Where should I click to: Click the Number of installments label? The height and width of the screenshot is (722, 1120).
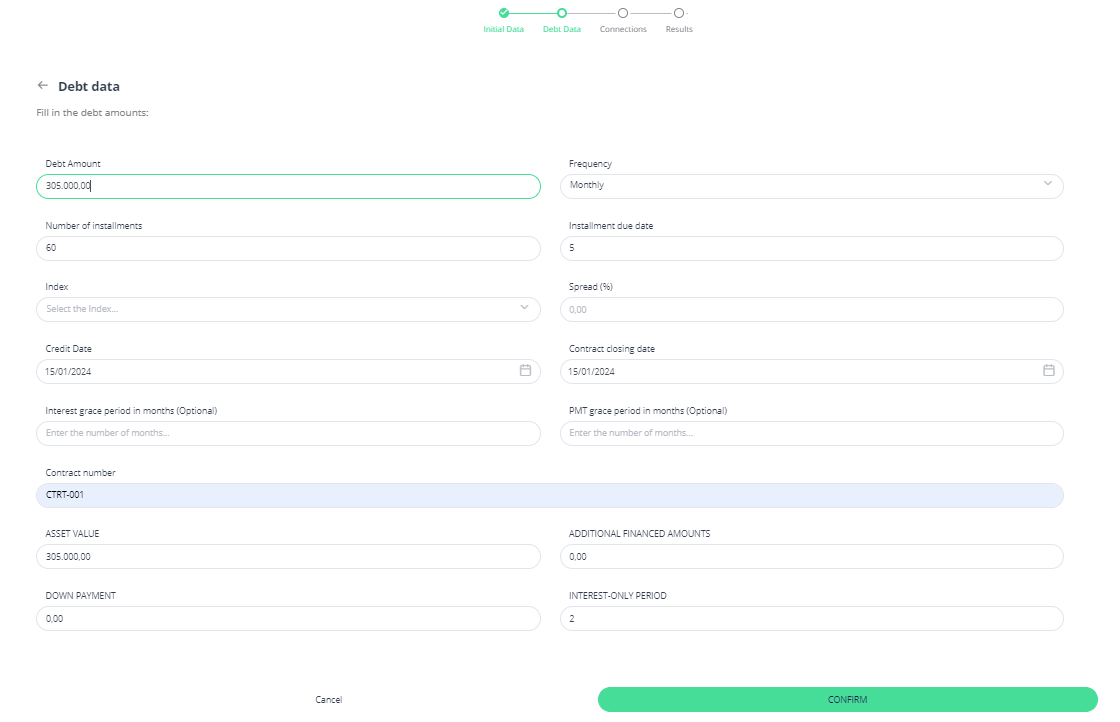click(94, 226)
